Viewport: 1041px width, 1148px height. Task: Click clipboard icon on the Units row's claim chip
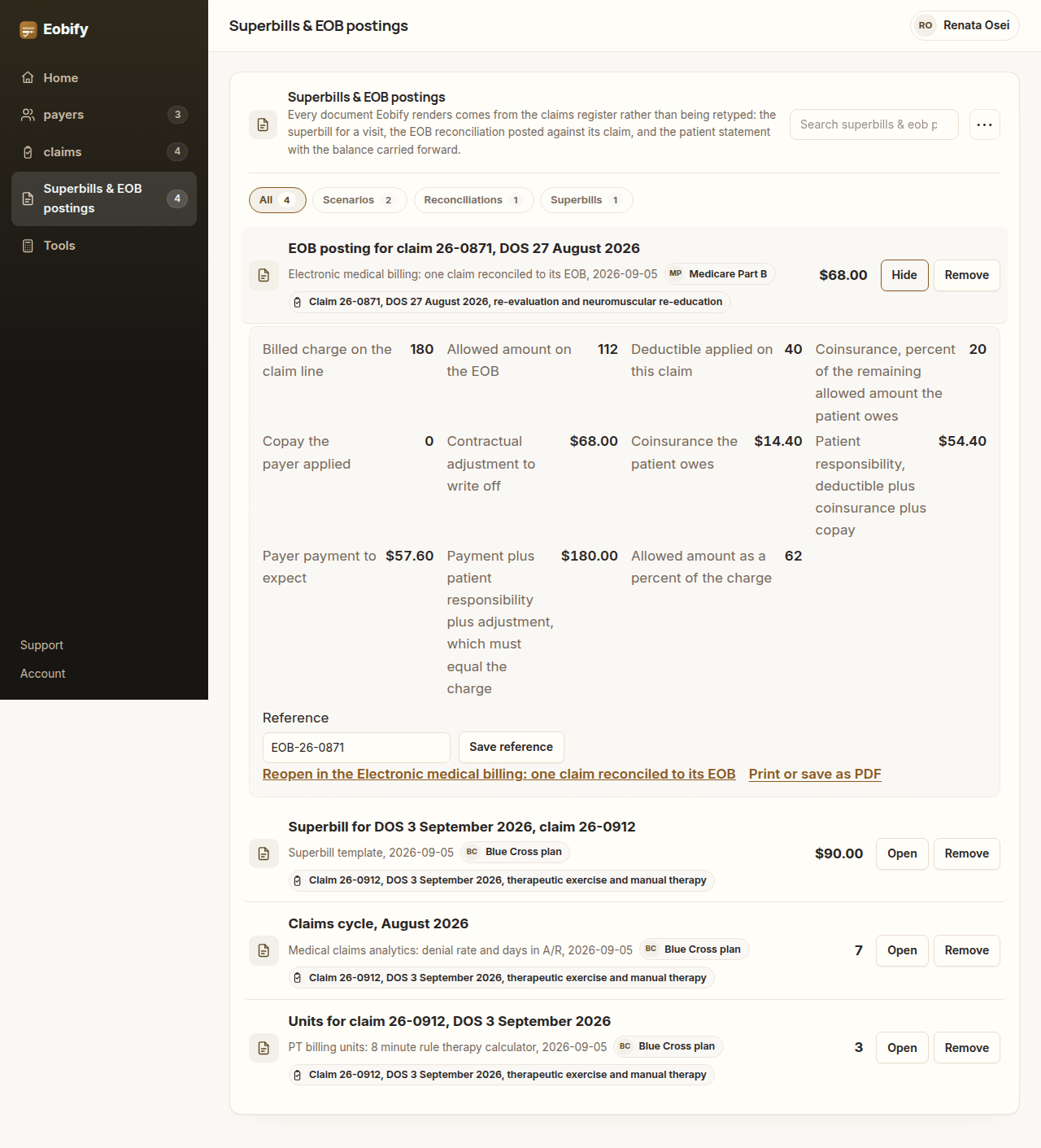click(x=298, y=1075)
